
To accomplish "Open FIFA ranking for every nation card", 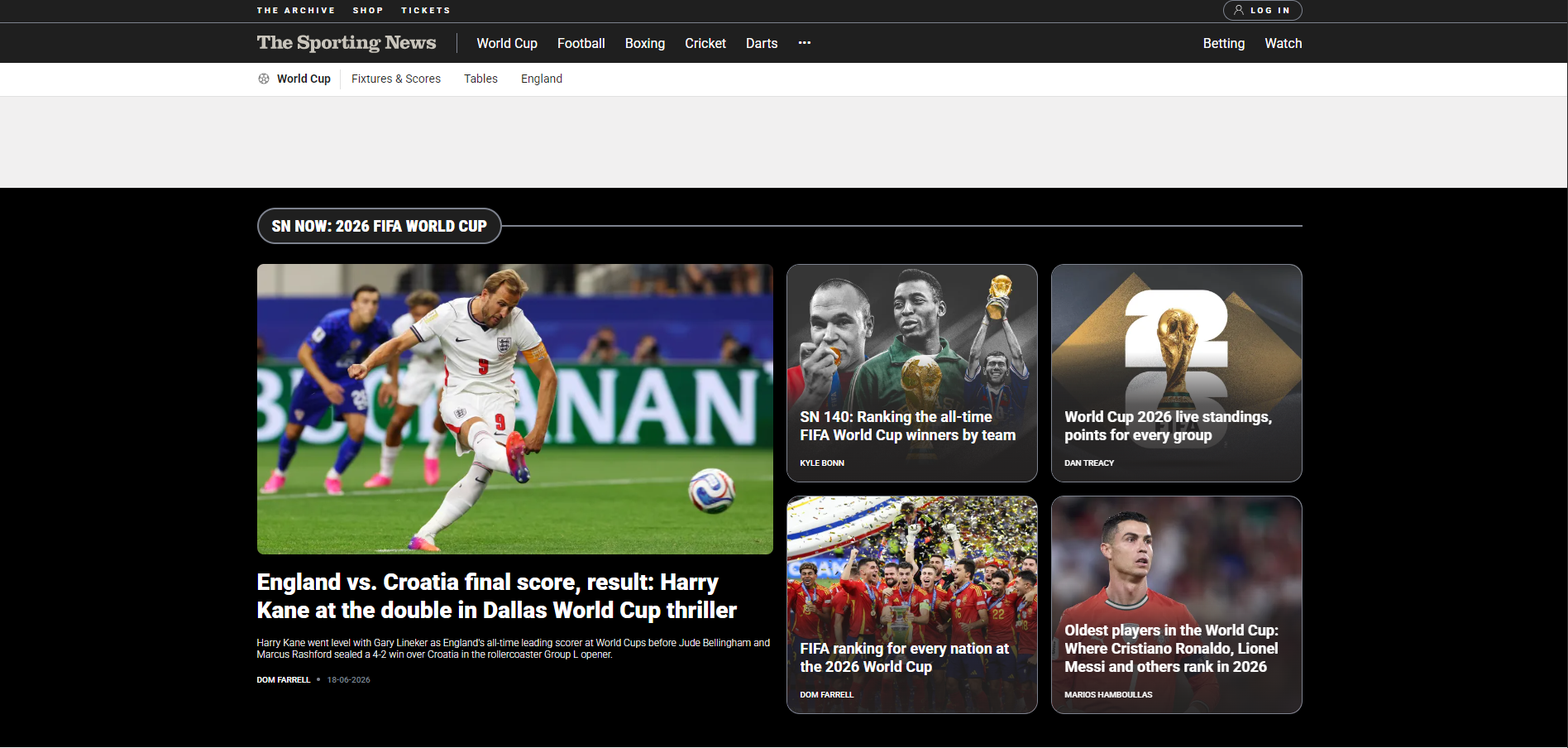I will (912, 605).
